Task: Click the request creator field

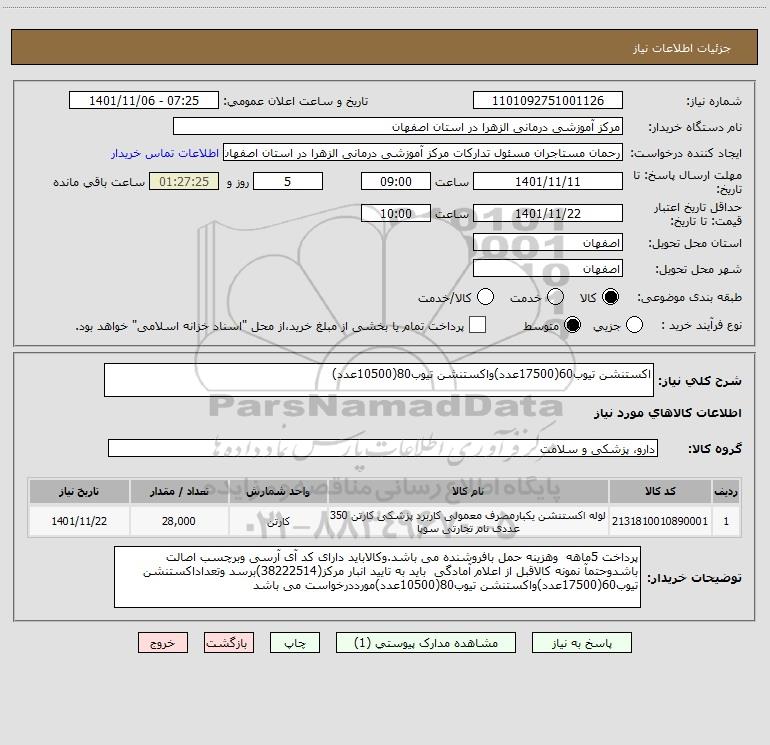Action: [423, 153]
